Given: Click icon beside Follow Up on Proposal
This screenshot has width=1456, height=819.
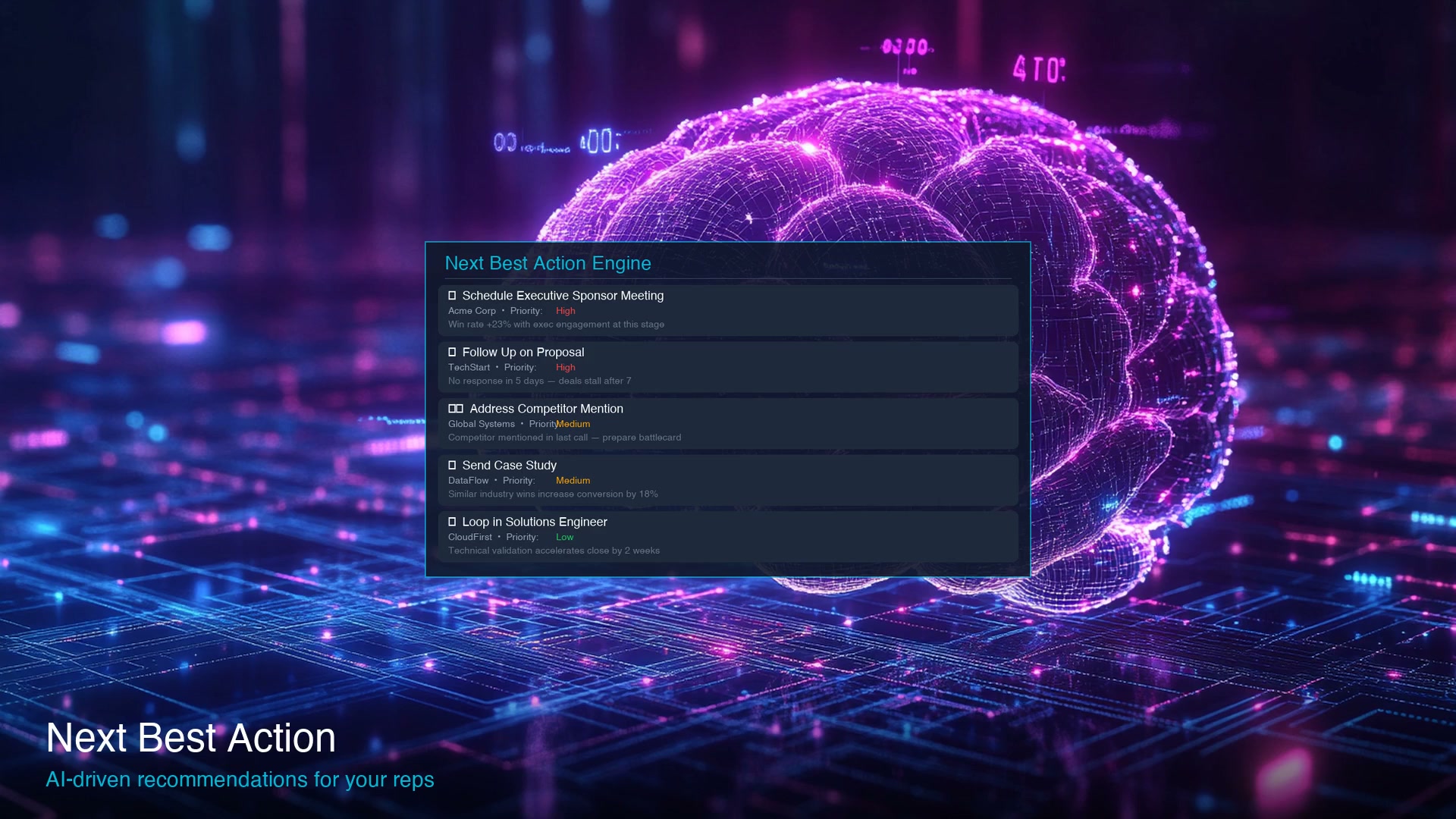Looking at the screenshot, I should 452,352.
